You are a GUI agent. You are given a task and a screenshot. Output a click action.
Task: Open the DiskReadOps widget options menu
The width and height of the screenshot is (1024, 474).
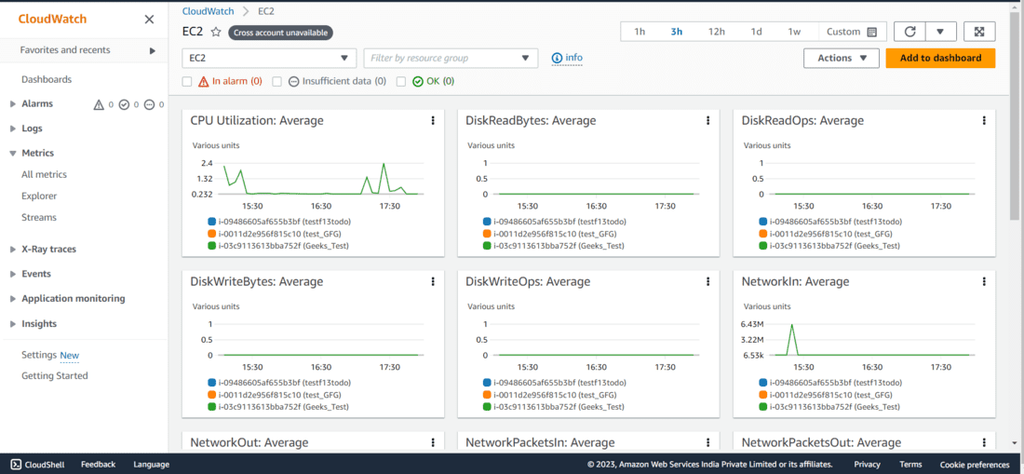click(984, 121)
